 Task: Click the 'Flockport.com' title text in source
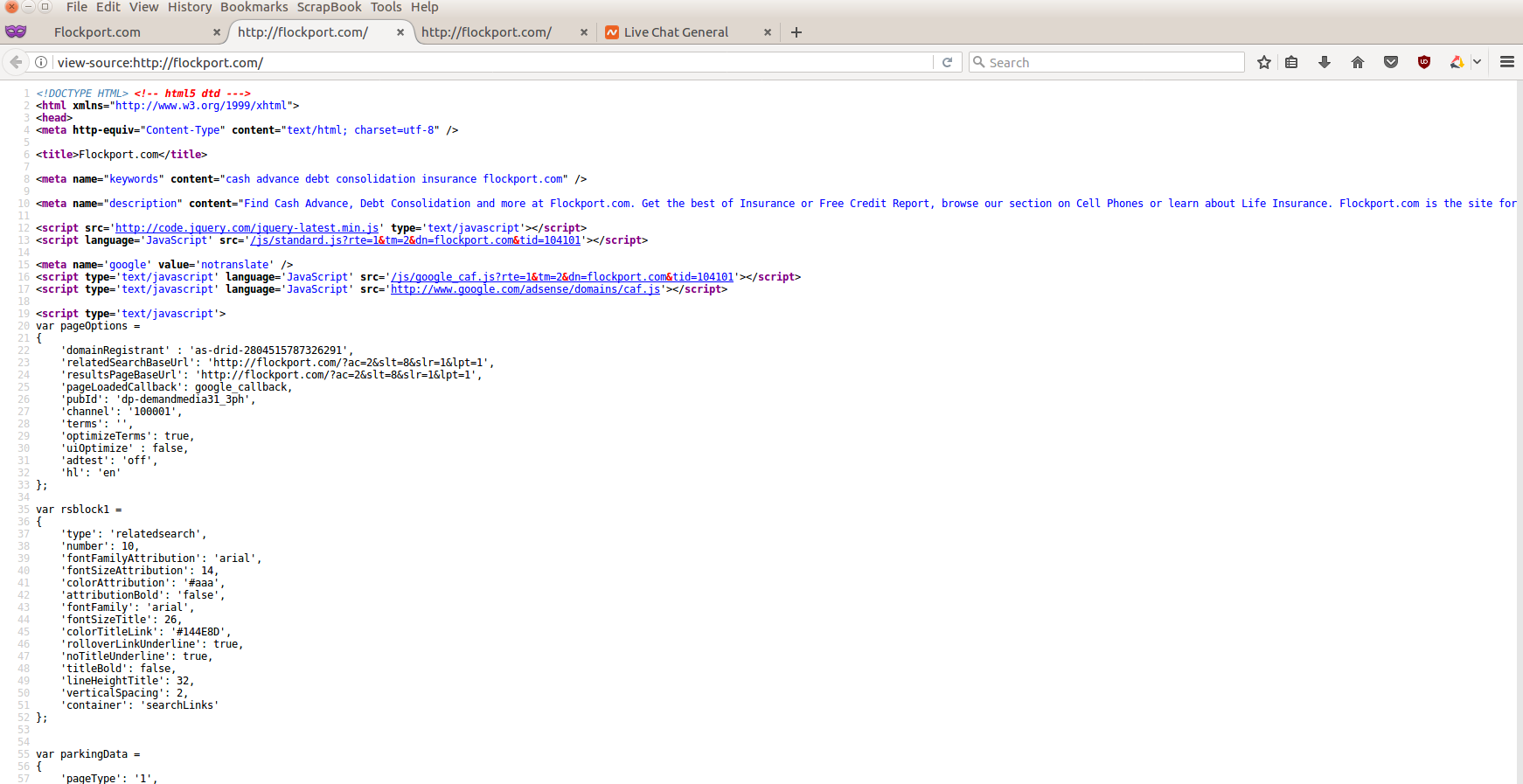click(118, 155)
